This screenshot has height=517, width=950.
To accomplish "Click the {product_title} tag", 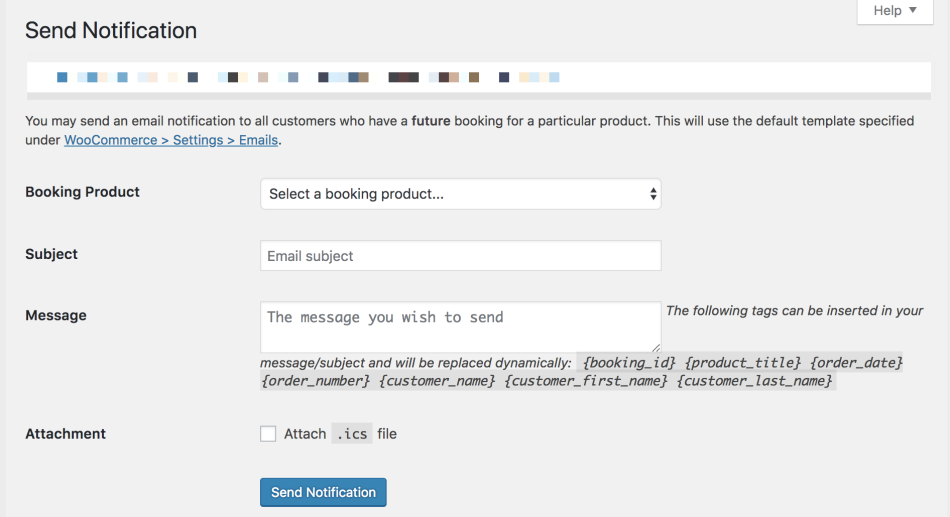I will (x=743, y=362).
